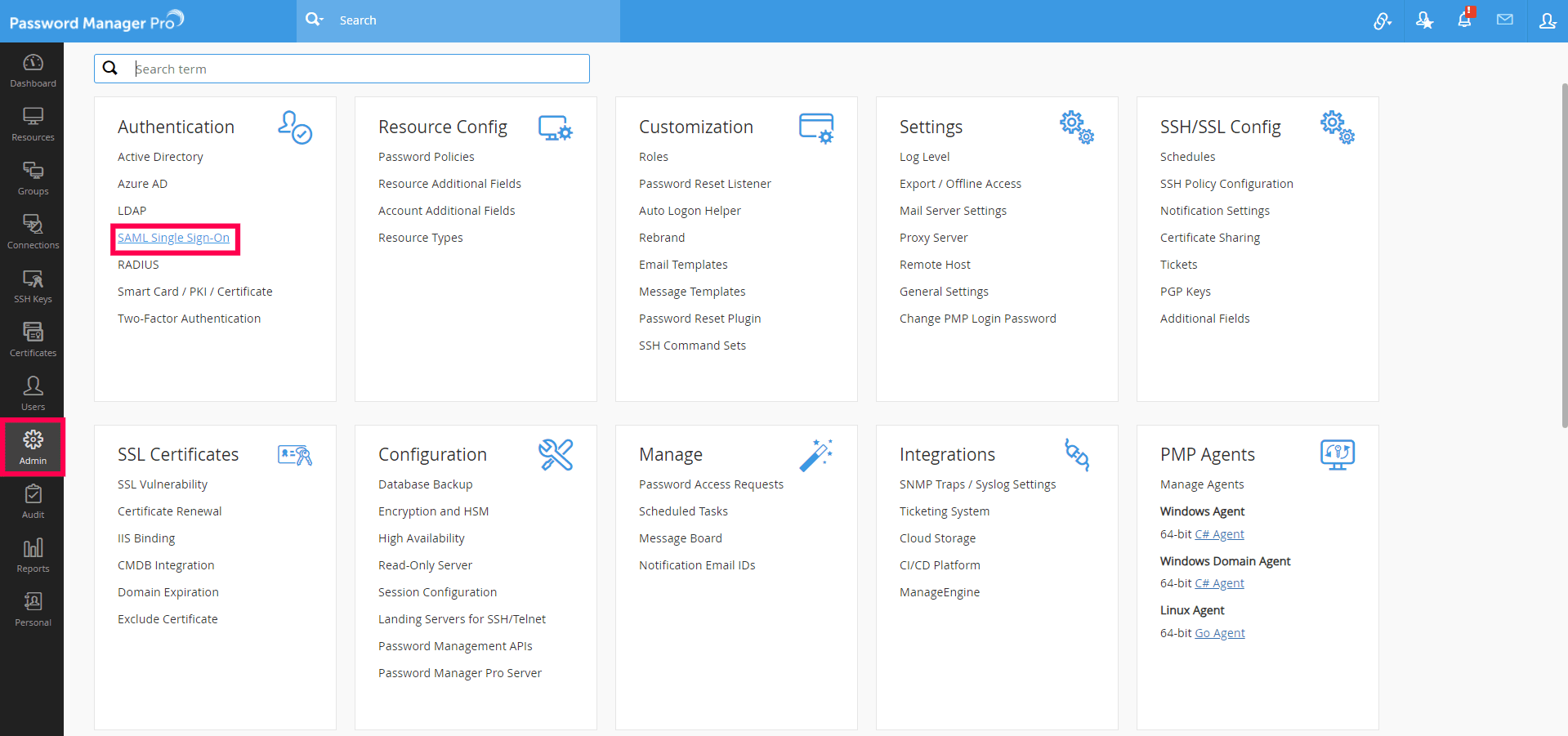The width and height of the screenshot is (1568, 736).
Task: Open High Availability
Action: [x=421, y=538]
